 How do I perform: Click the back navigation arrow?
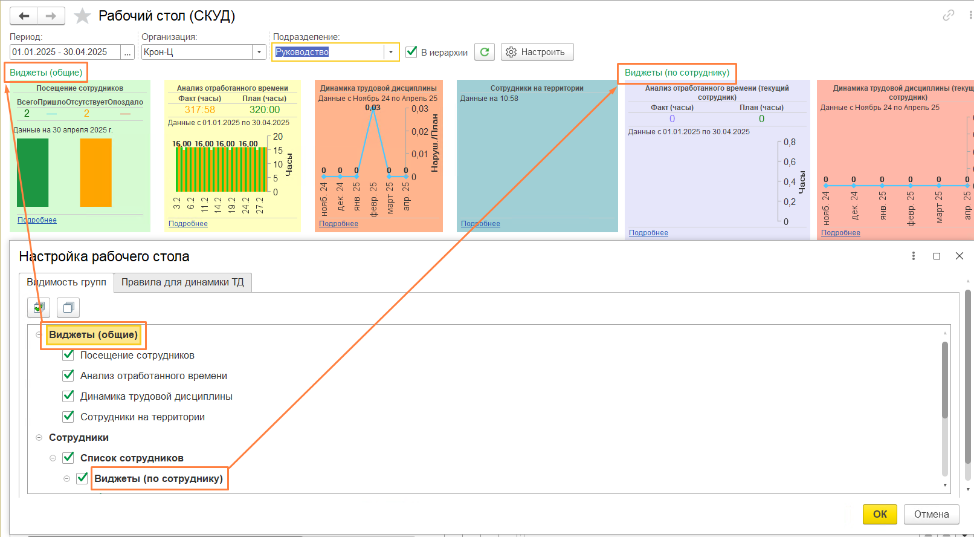coord(23,16)
